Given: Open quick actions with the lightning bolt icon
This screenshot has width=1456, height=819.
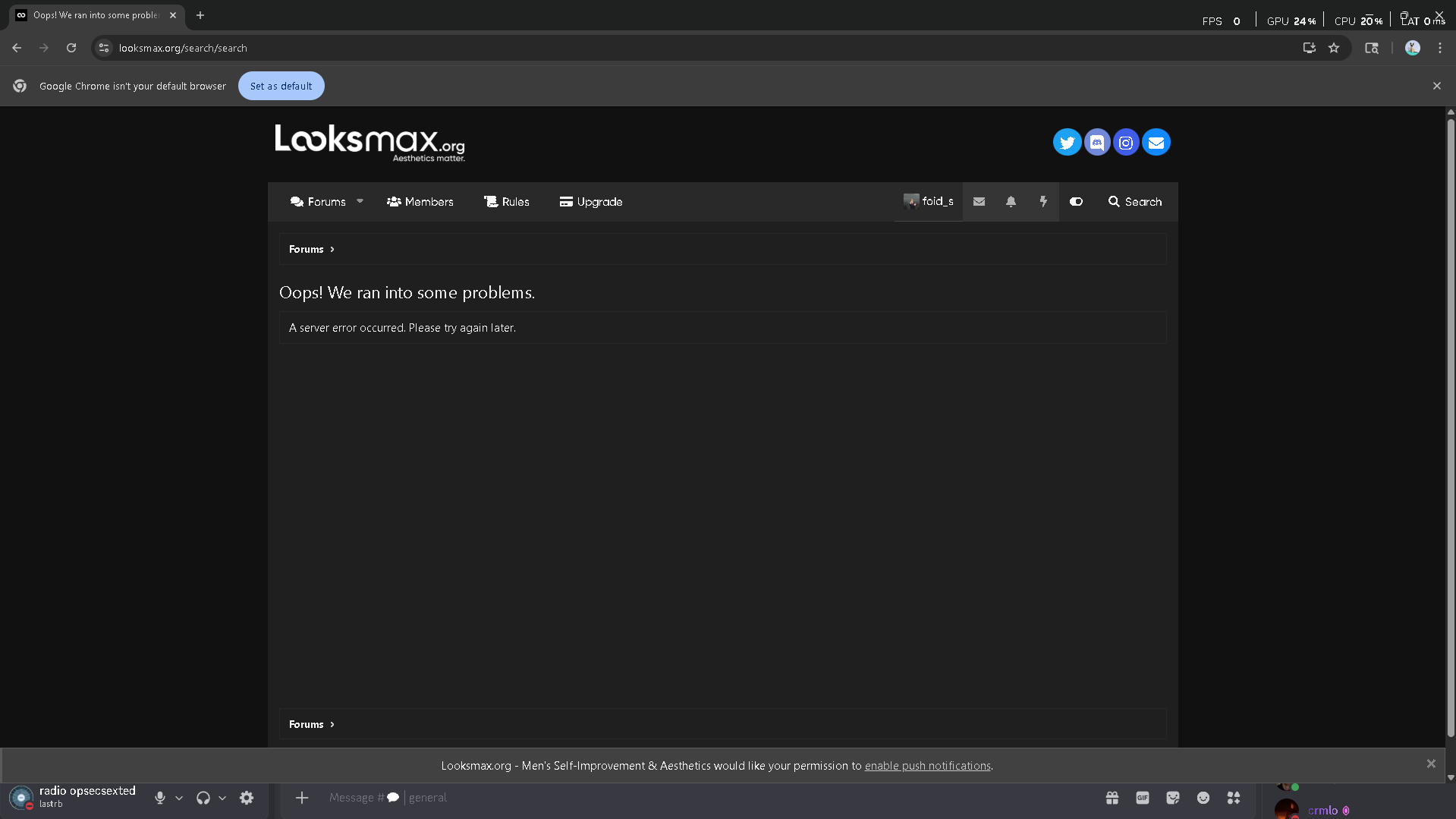Looking at the screenshot, I should pyautogui.click(x=1042, y=201).
